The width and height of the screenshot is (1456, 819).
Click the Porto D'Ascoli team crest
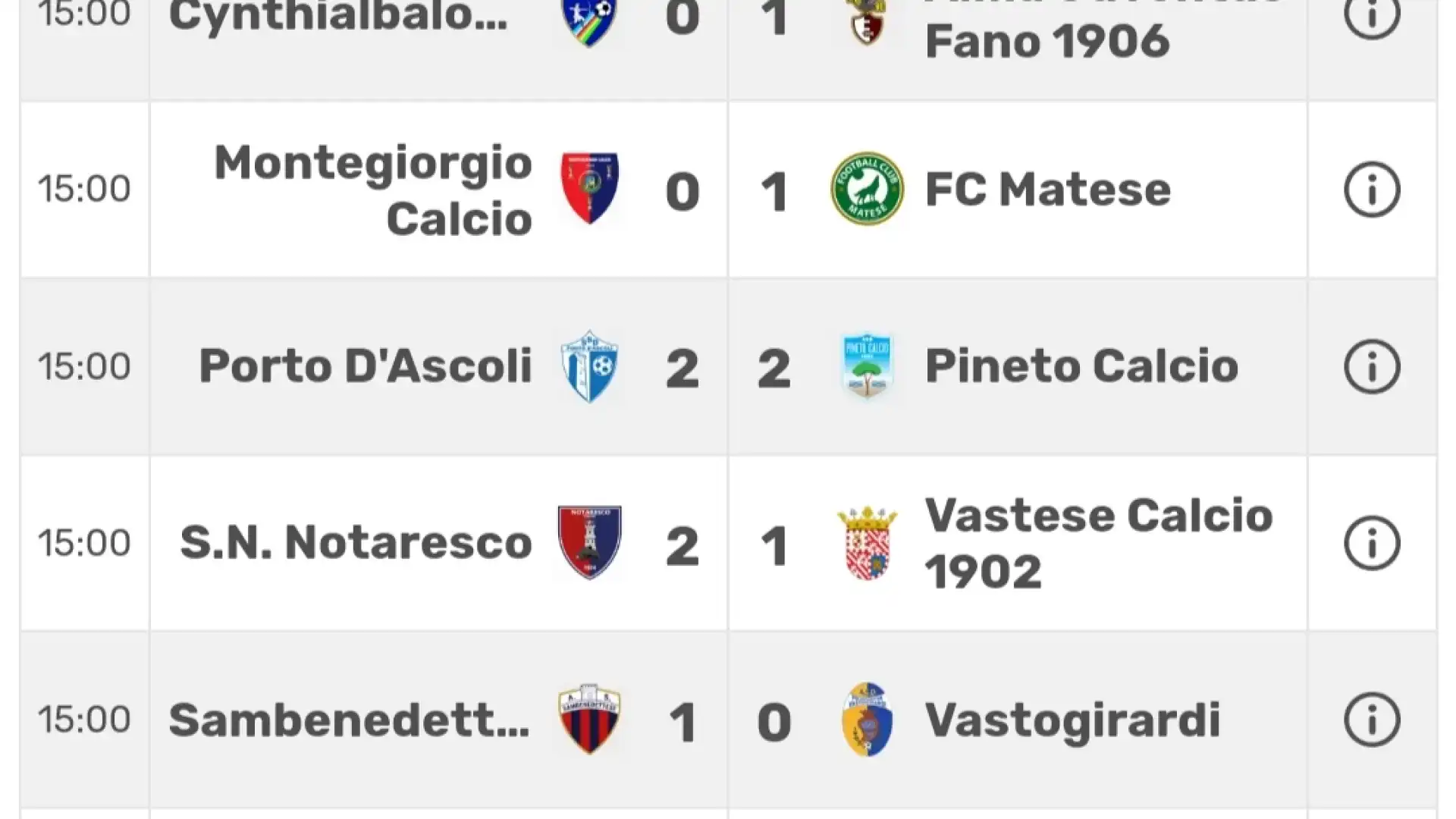pyautogui.click(x=589, y=366)
